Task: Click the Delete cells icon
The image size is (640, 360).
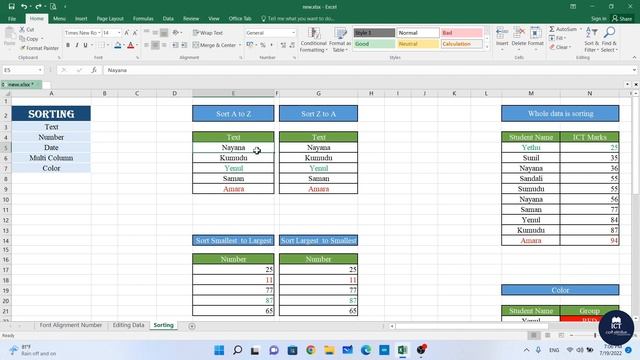Action: click(519, 33)
